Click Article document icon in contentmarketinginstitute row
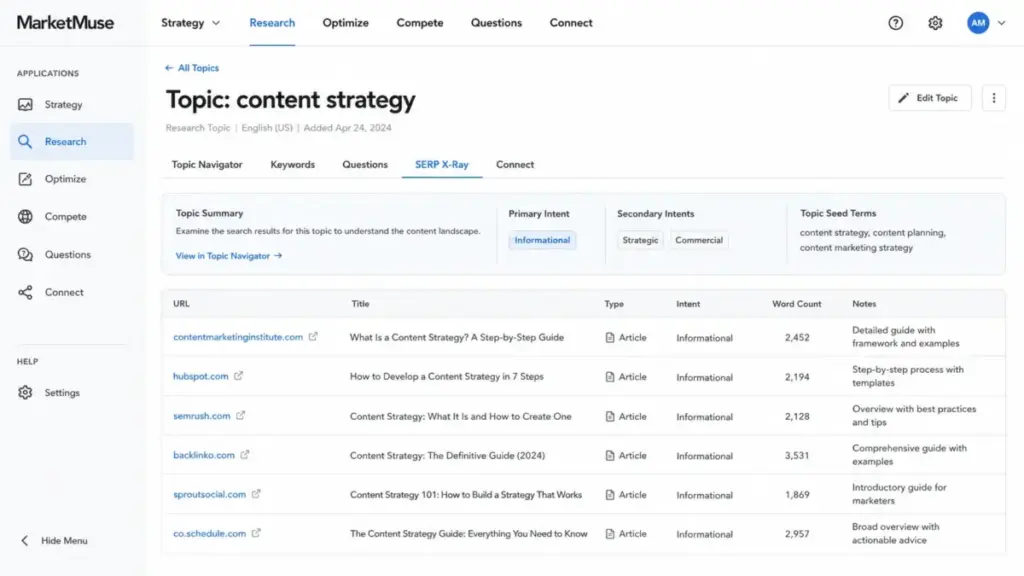 coord(610,338)
